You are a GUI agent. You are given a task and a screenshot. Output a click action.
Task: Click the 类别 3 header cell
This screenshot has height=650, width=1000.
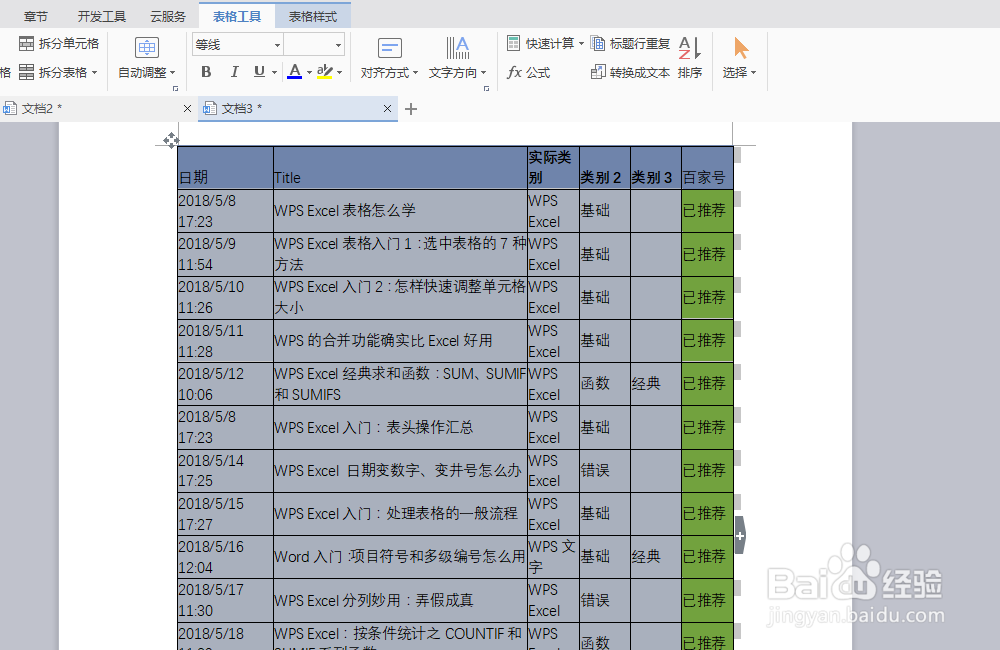[656, 168]
